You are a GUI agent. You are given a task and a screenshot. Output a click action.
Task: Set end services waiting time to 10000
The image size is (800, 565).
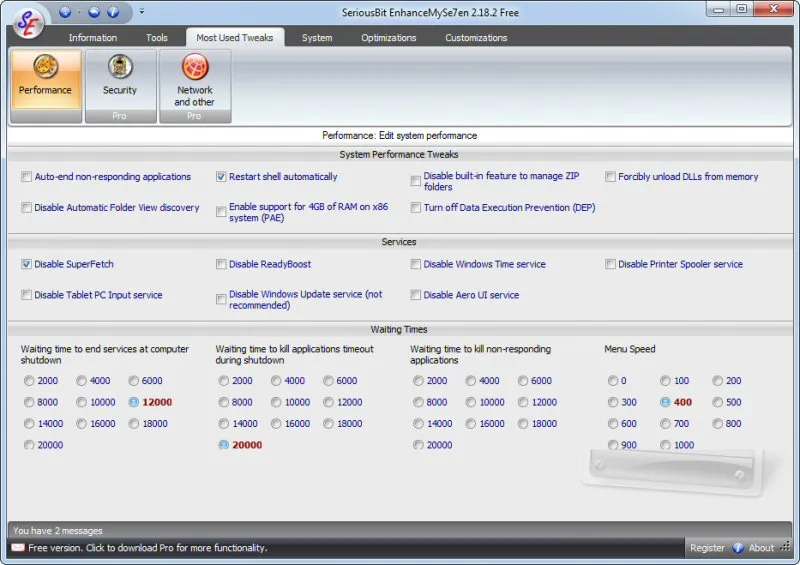coord(81,402)
